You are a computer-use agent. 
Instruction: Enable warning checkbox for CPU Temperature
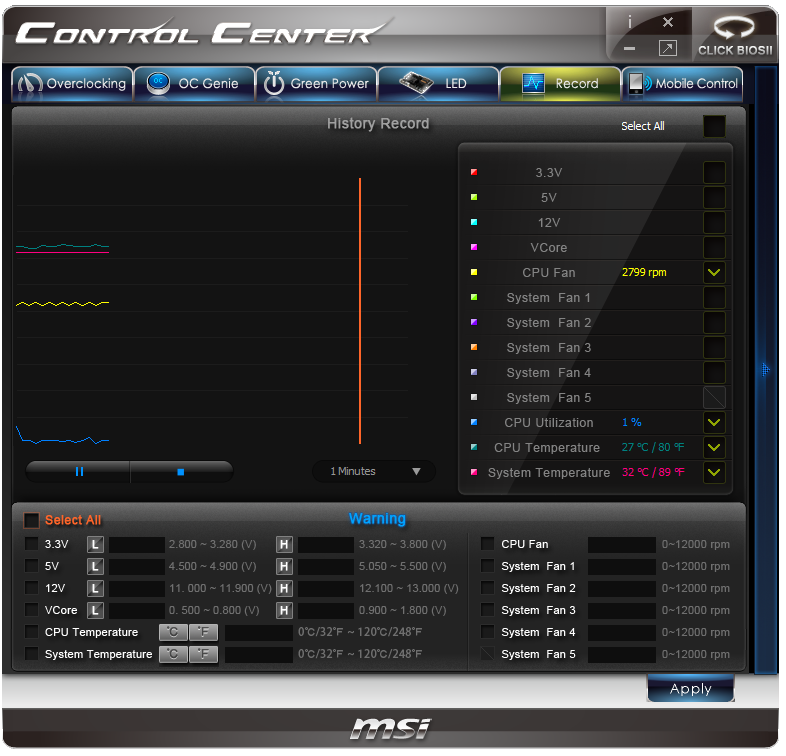32,632
